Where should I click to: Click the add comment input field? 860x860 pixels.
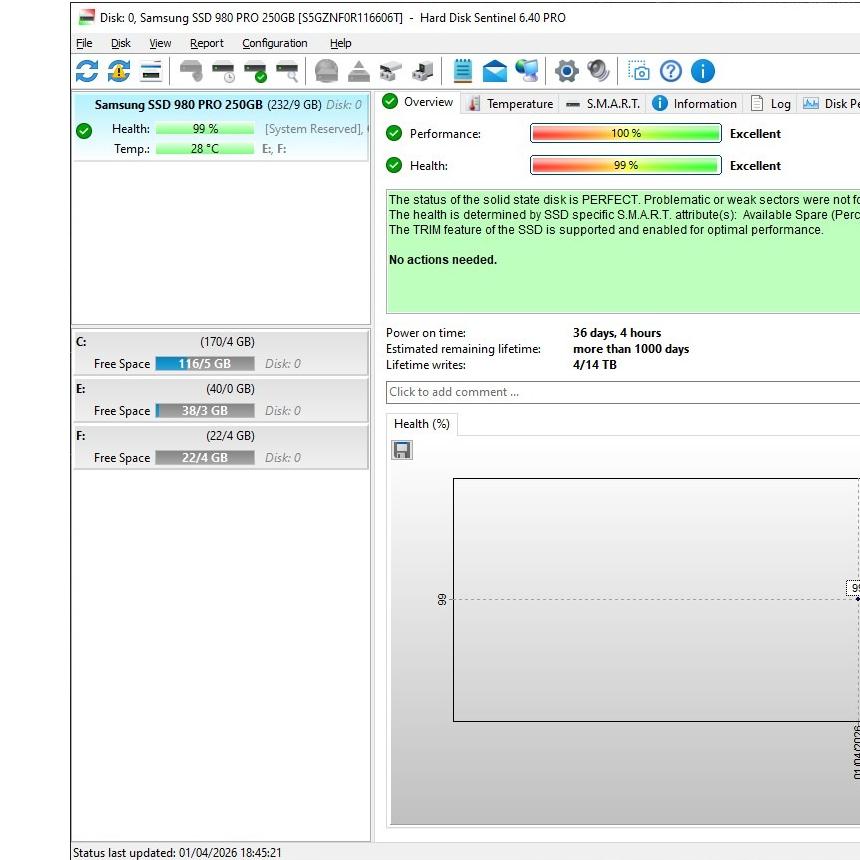[x=623, y=392]
